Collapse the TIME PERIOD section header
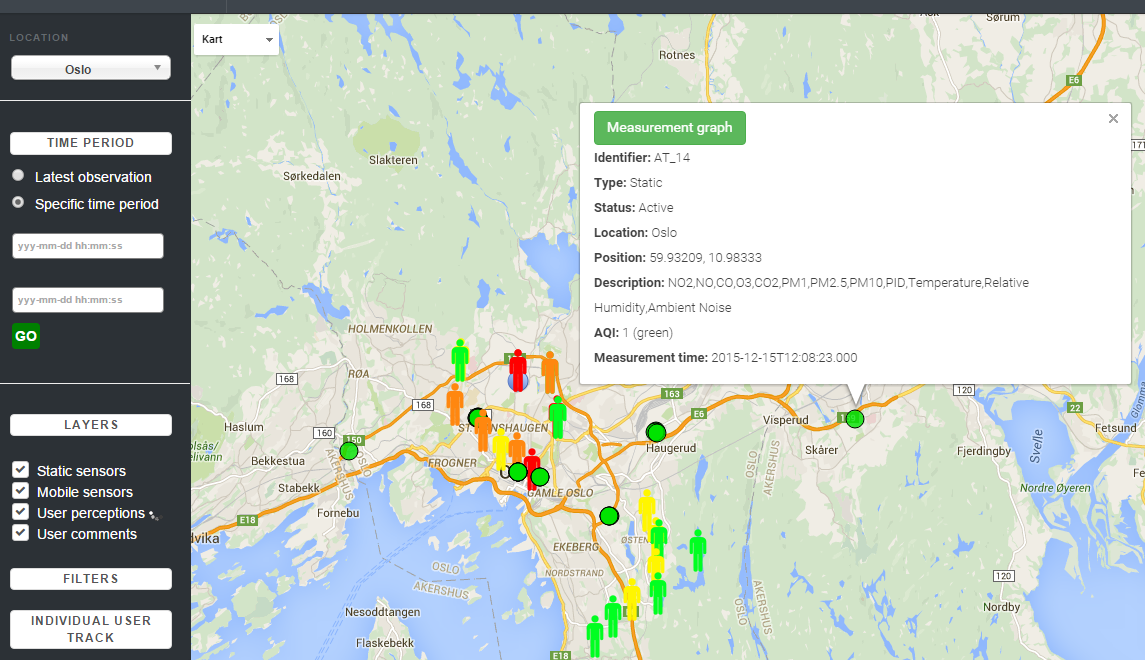The height and width of the screenshot is (660, 1145). pyautogui.click(x=91, y=143)
